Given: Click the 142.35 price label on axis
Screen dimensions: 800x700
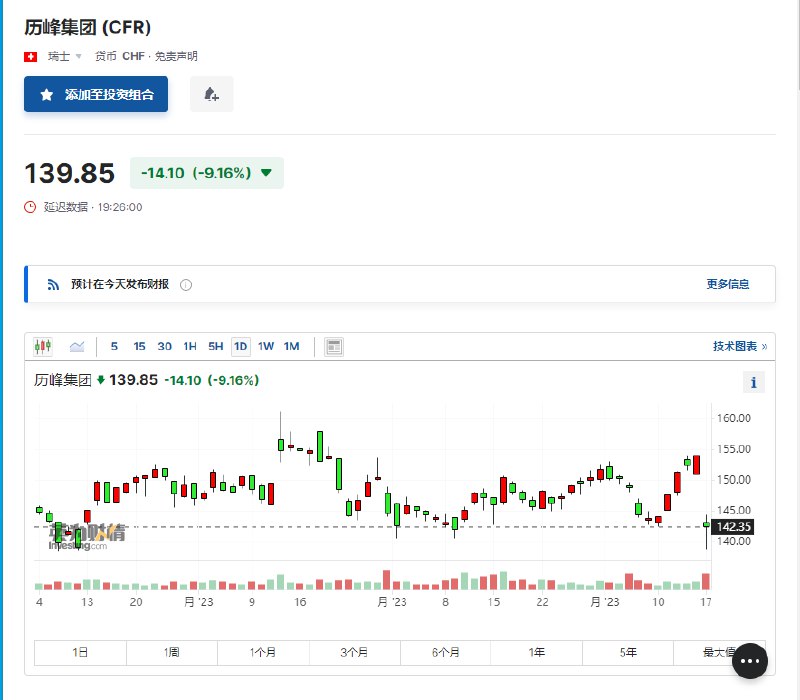Looking at the screenshot, I should pos(733,527).
